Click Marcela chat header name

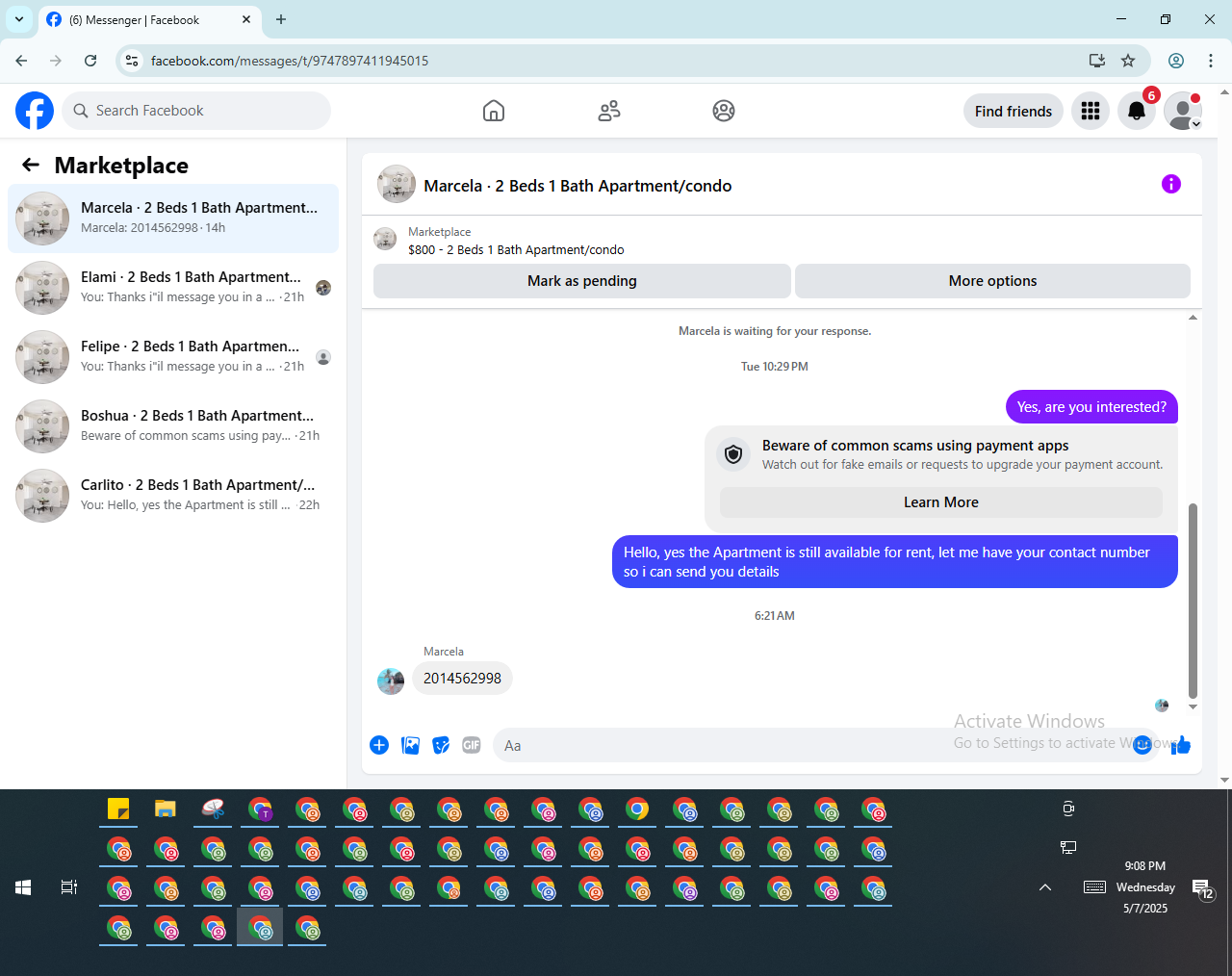click(x=577, y=186)
